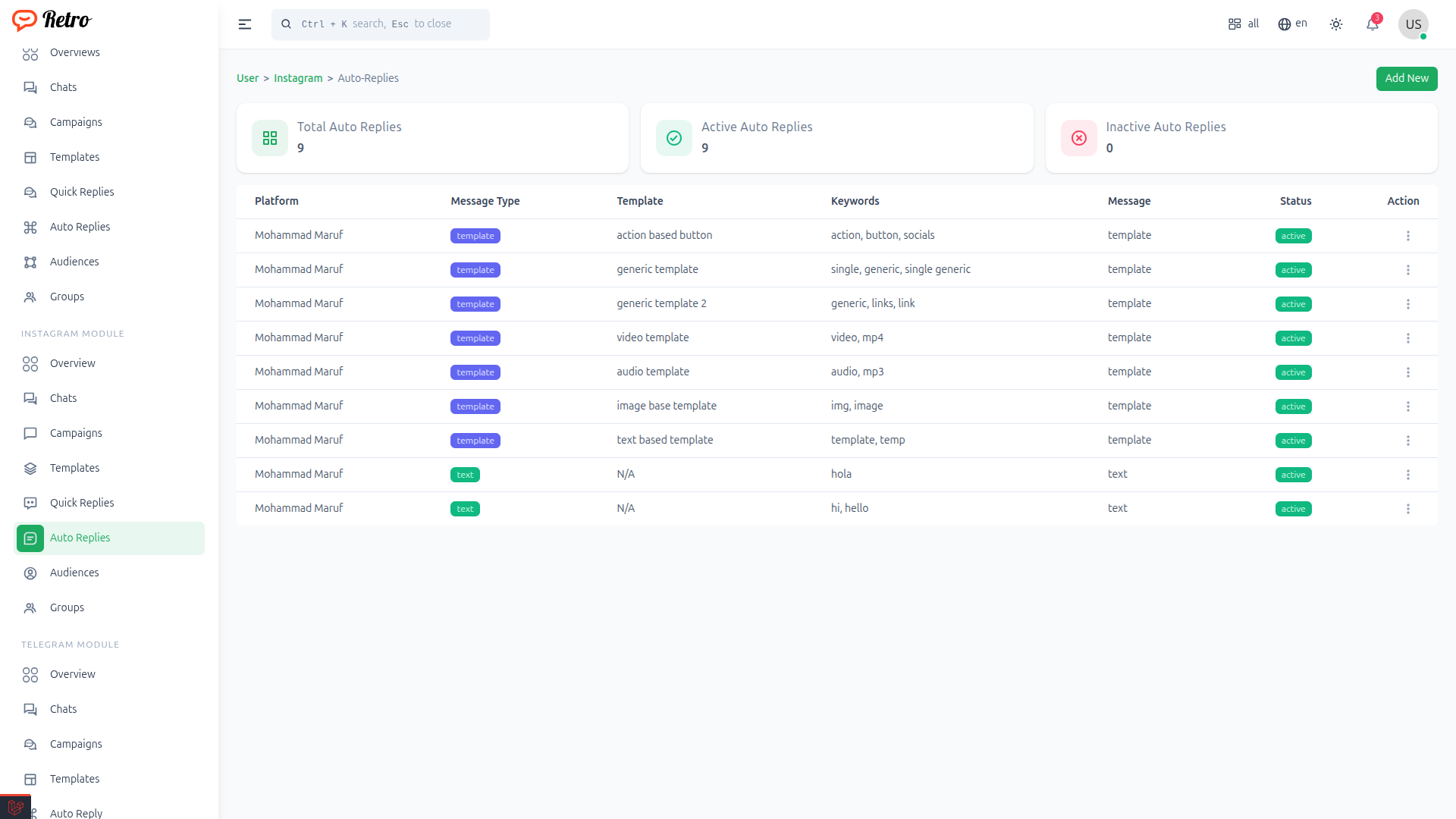Open Instagram module Quick Replies

pyautogui.click(x=82, y=503)
